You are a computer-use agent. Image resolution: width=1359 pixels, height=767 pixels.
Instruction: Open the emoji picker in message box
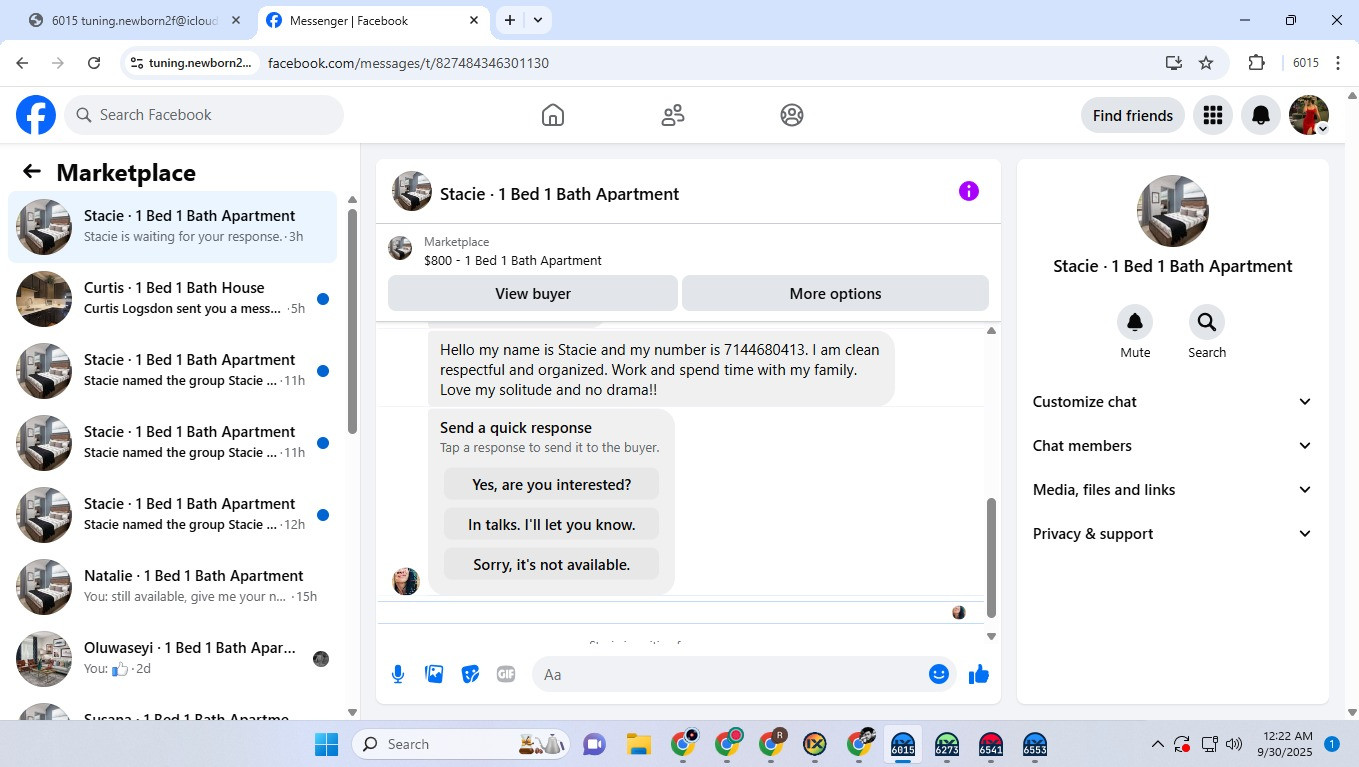[x=938, y=674]
